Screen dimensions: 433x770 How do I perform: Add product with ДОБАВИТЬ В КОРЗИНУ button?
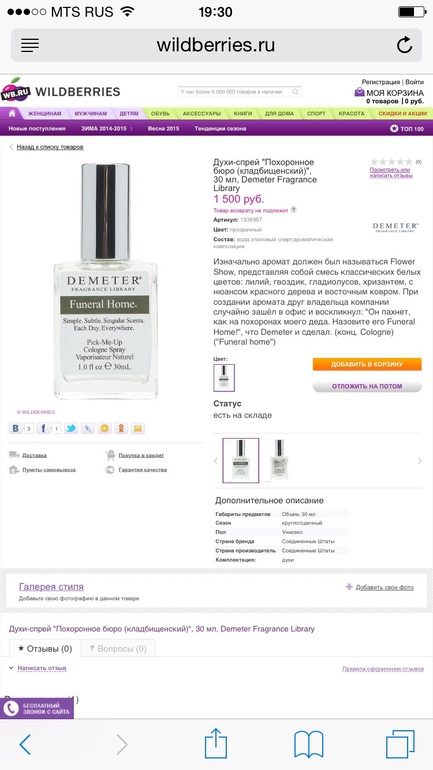click(x=367, y=364)
